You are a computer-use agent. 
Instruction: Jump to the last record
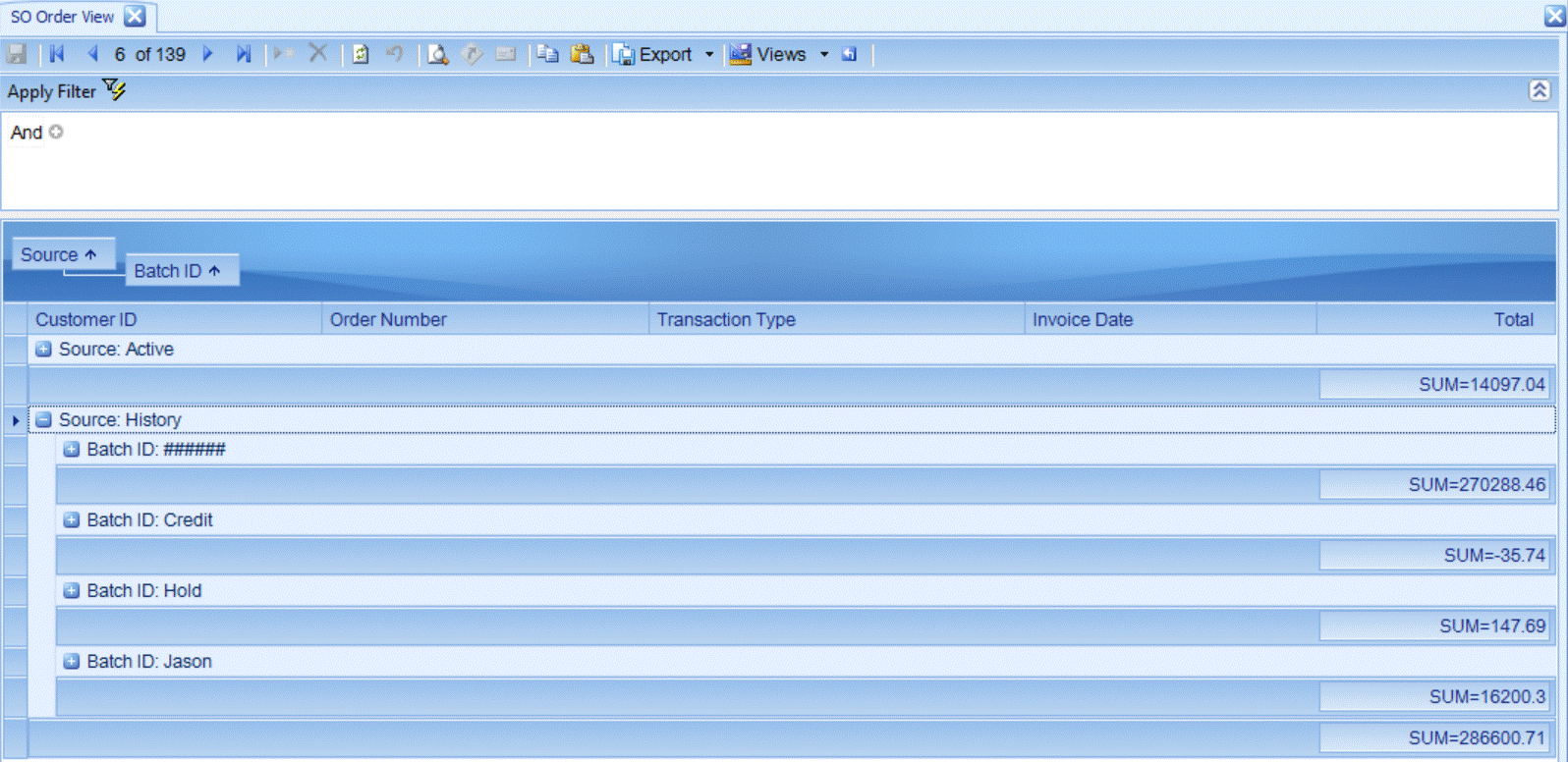(243, 54)
